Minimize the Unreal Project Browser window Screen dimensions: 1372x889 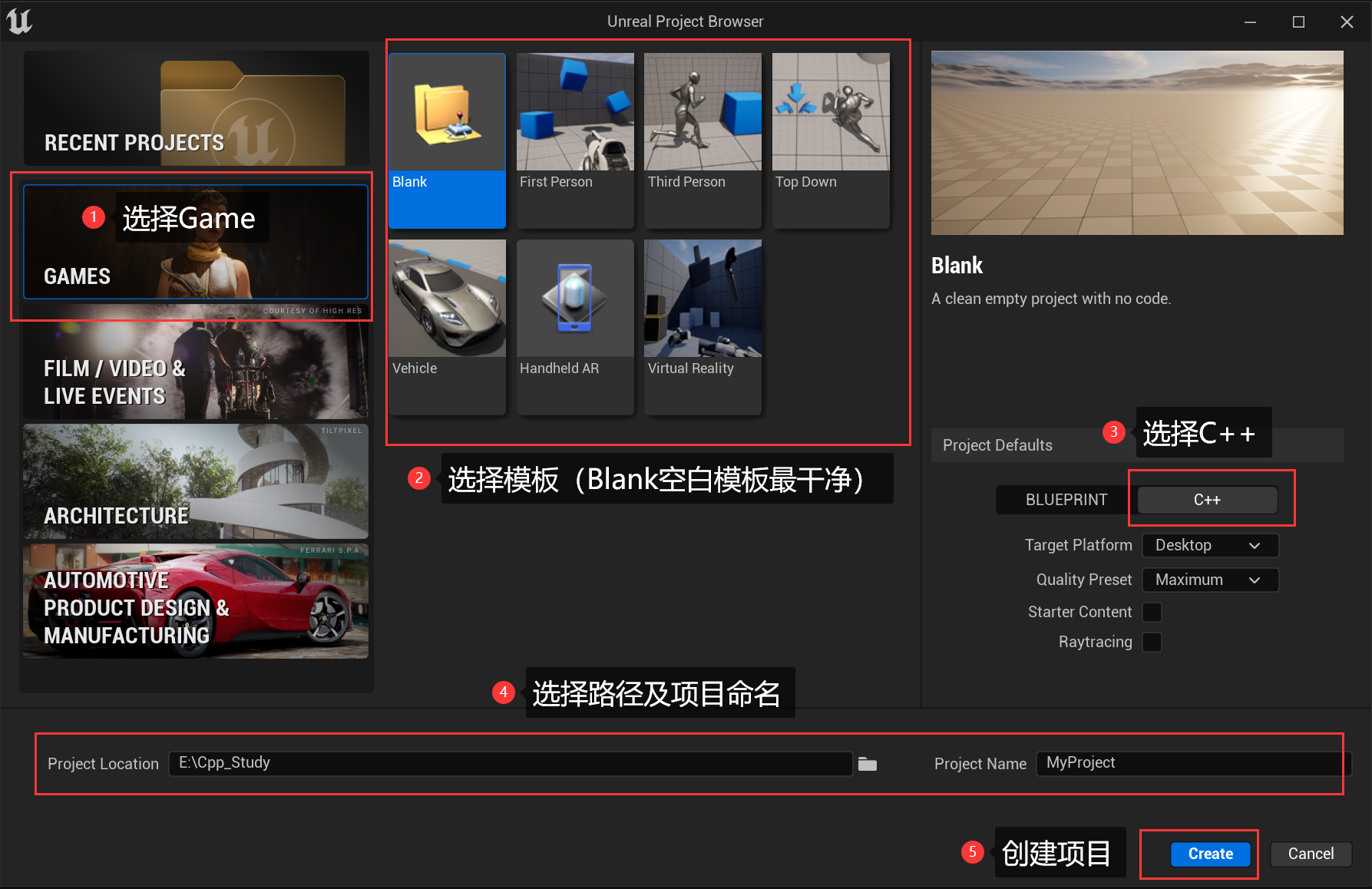[1250, 21]
